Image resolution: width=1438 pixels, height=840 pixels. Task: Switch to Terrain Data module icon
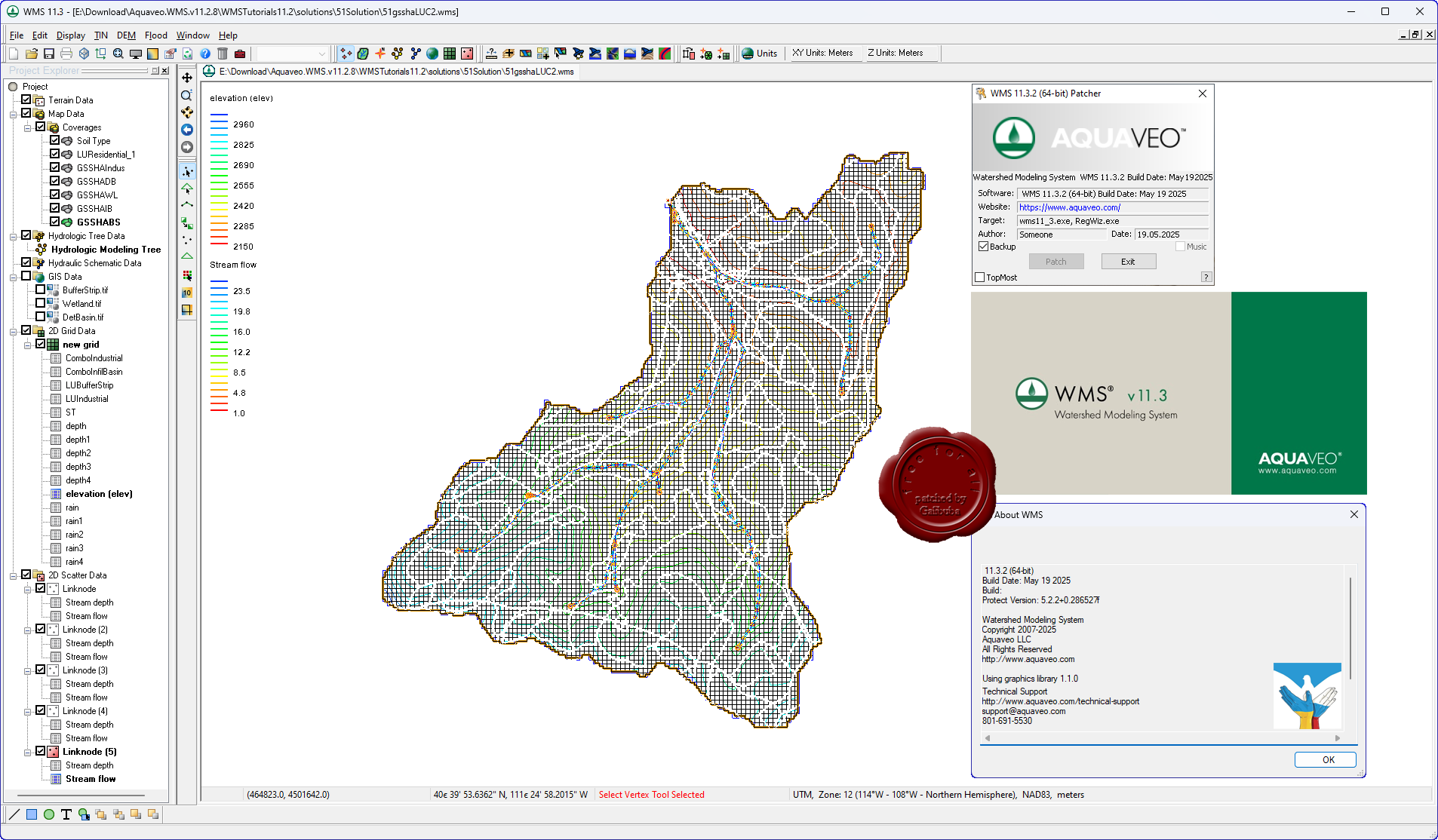coord(346,54)
